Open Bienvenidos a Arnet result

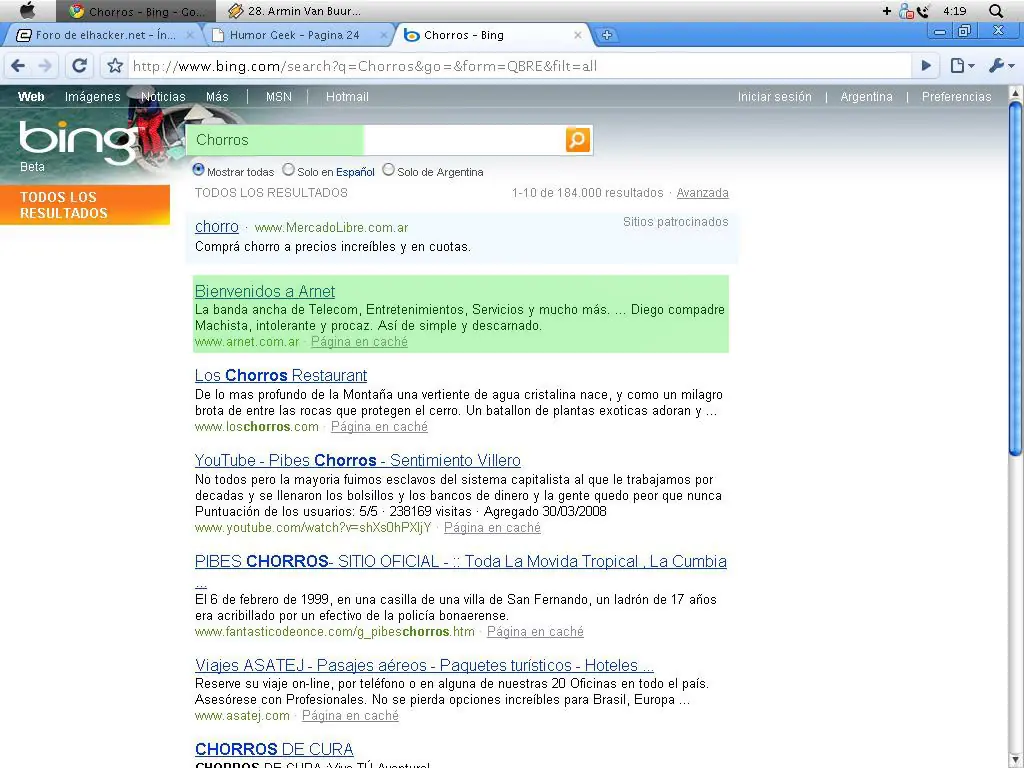click(x=264, y=291)
